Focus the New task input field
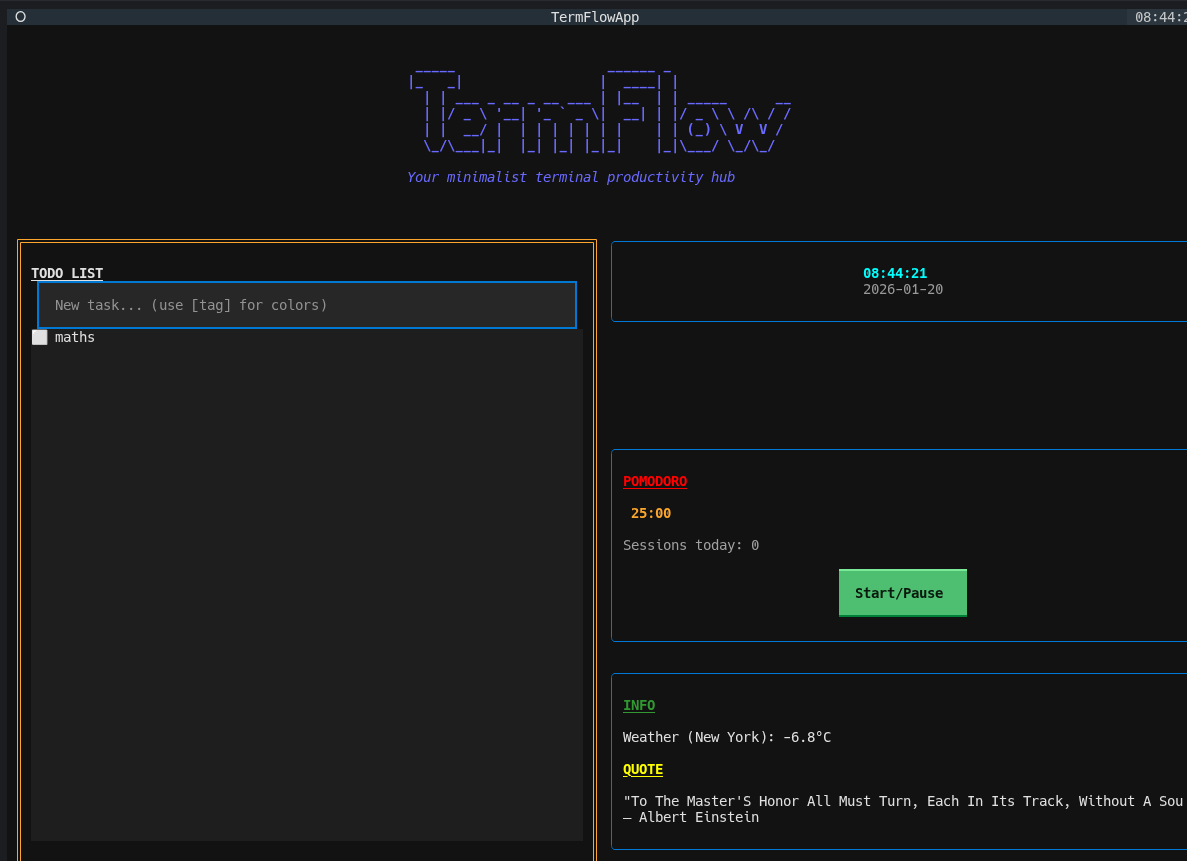The image size is (1187, 861). [307, 305]
